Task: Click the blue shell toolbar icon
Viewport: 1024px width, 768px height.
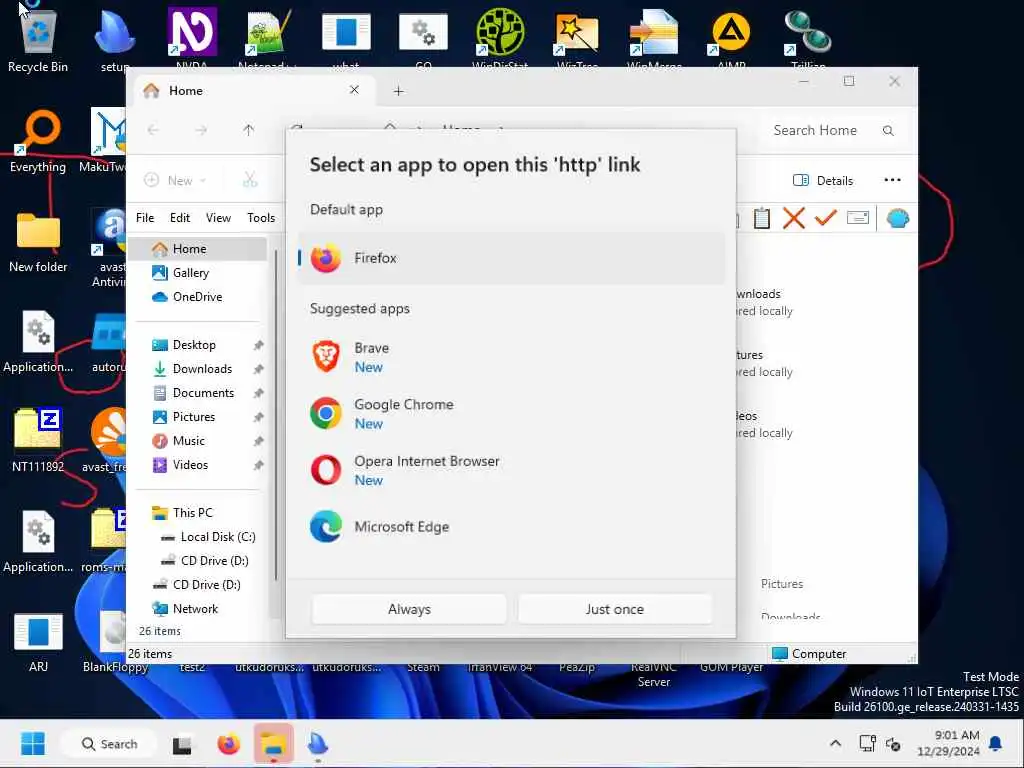Action: pyautogui.click(x=897, y=218)
